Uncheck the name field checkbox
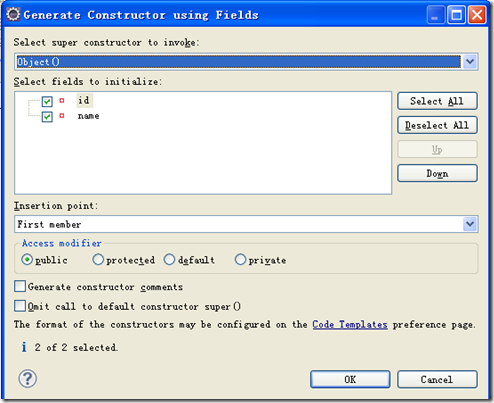The width and height of the screenshot is (494, 403). click(47, 117)
